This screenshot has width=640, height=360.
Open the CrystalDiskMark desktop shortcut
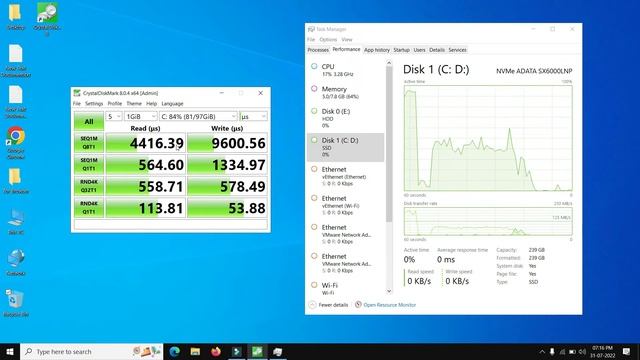click(47, 18)
